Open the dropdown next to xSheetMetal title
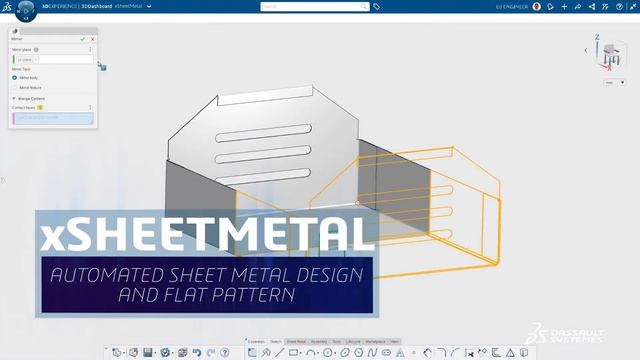The width and height of the screenshot is (640, 360). [149, 7]
